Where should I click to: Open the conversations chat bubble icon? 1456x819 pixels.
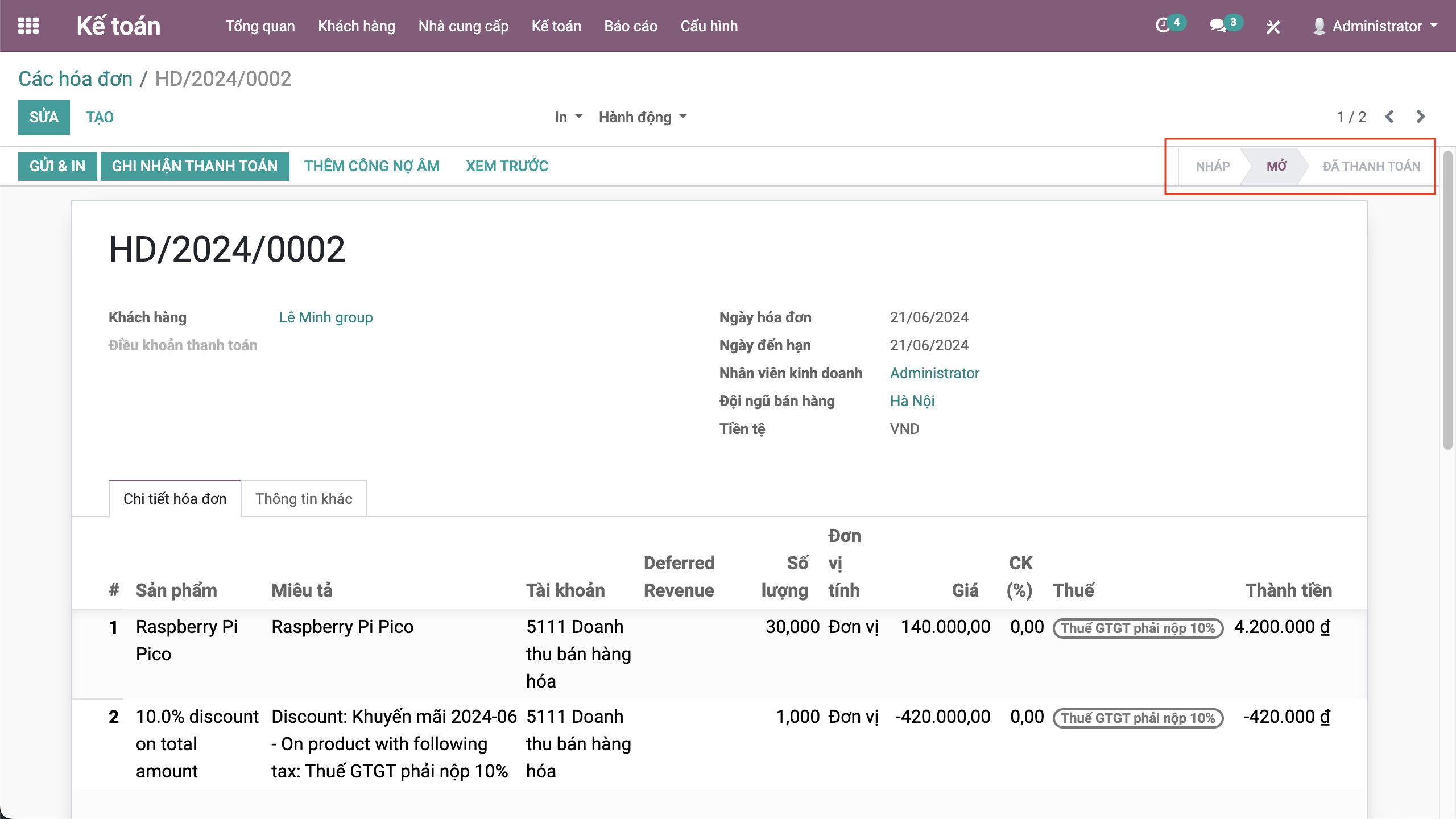[x=1217, y=26]
